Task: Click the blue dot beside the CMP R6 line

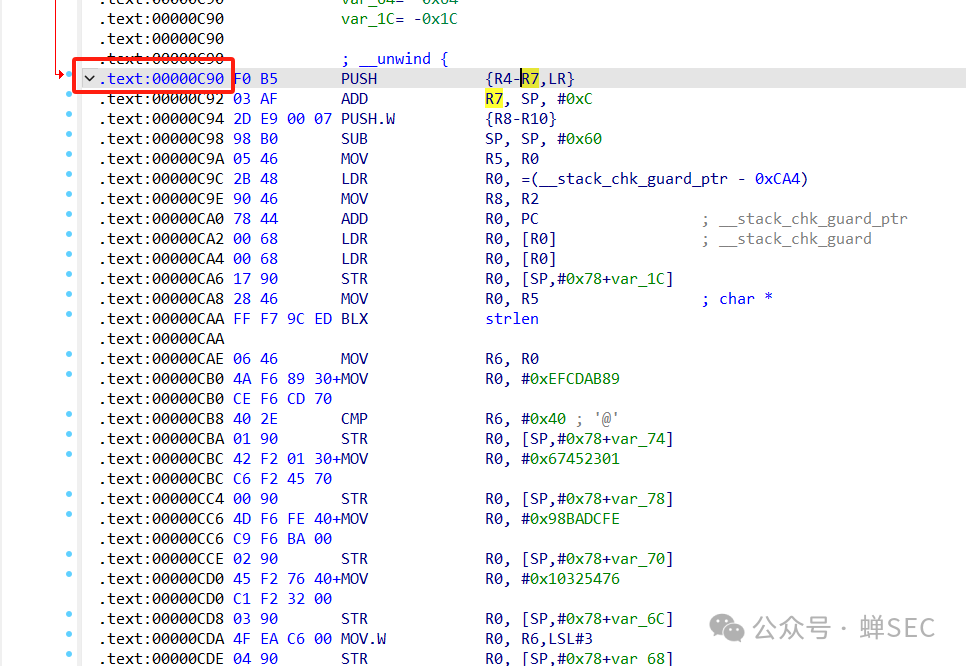Action: pos(67,418)
